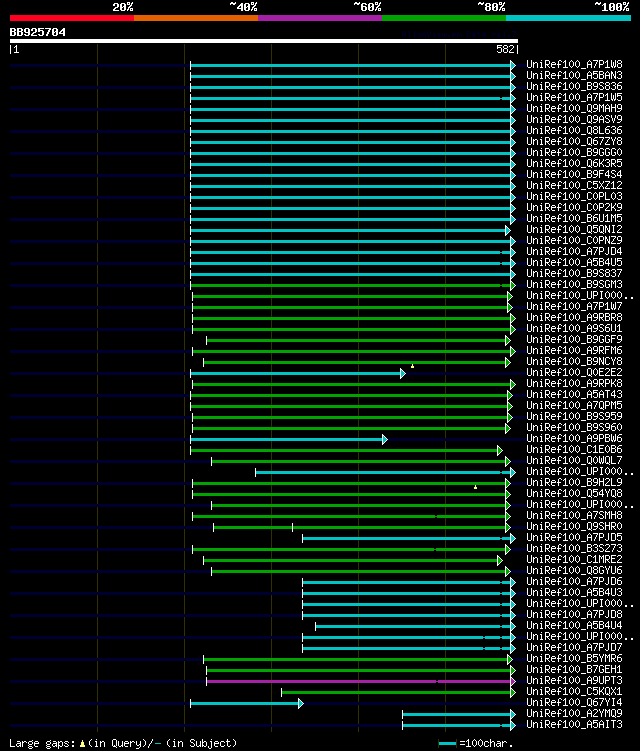Click the arrowhead ending the UniRef100_A7PJD5 alignment

(x=513, y=539)
